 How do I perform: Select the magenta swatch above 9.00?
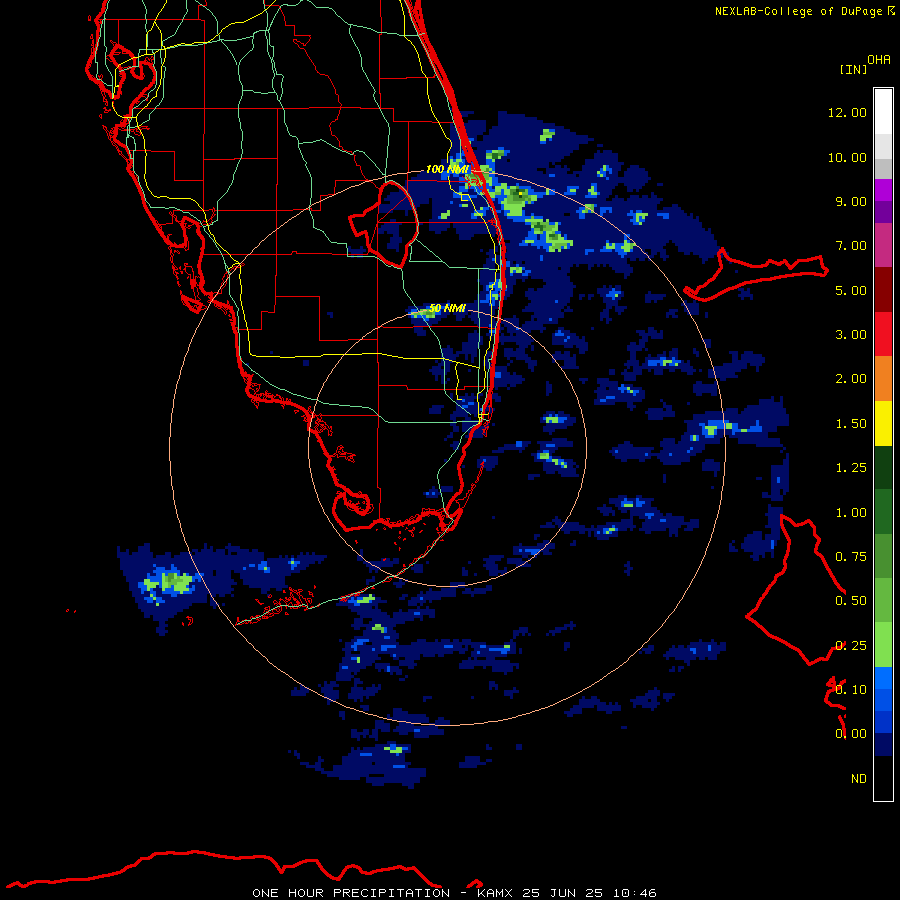pyautogui.click(x=883, y=190)
